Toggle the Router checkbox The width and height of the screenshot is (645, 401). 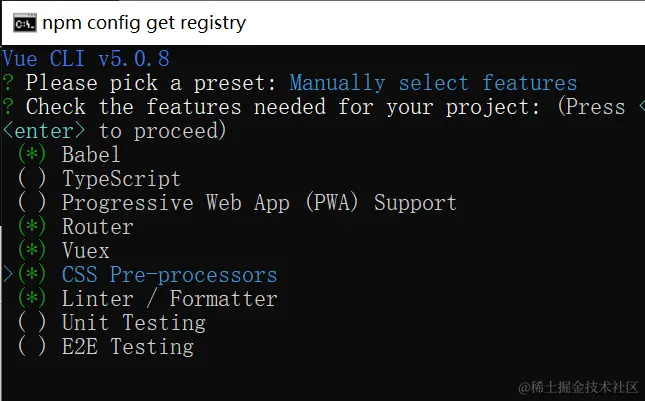point(32,227)
